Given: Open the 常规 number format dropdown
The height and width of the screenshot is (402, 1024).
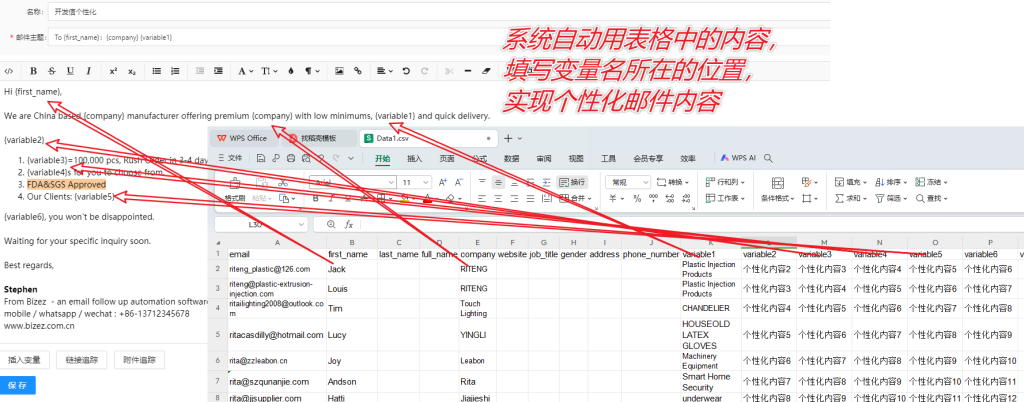Looking at the screenshot, I should click(628, 183).
